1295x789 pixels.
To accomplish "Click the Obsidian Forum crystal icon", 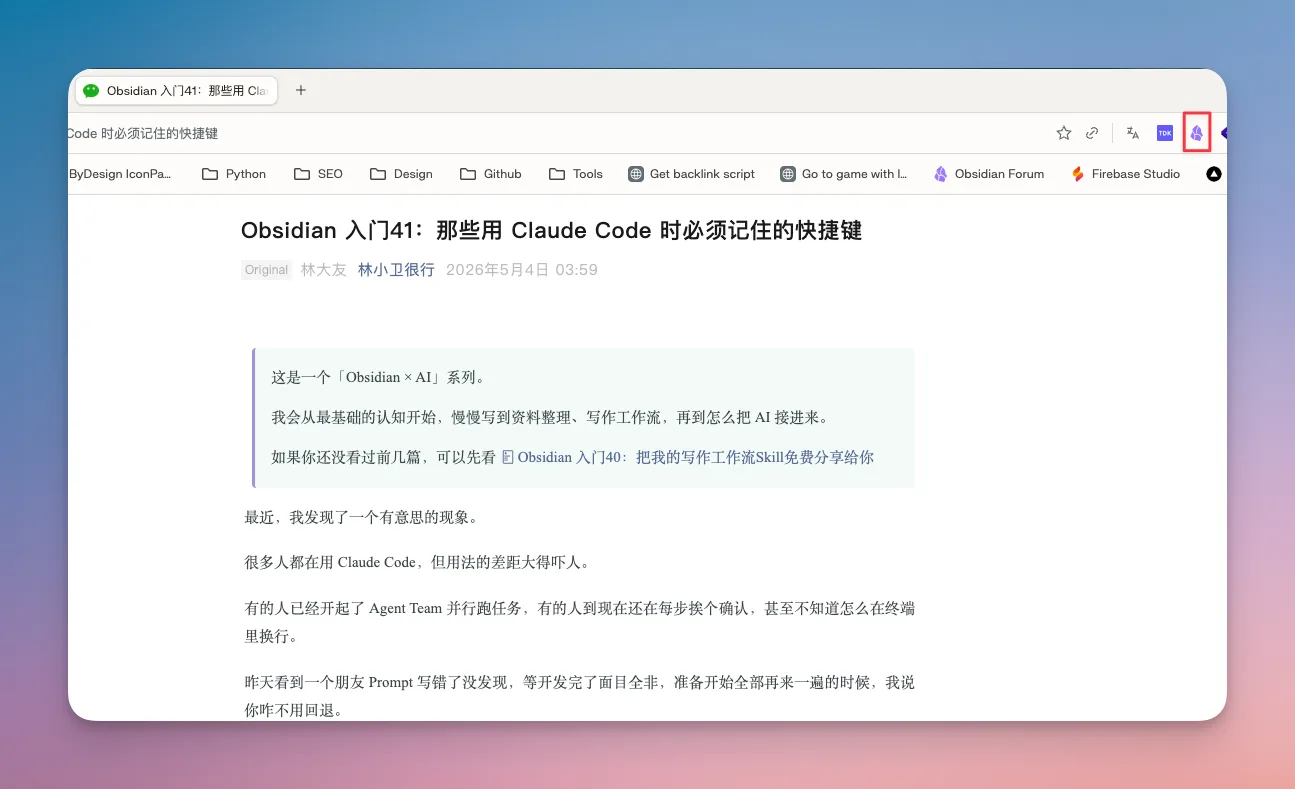I will click(941, 174).
